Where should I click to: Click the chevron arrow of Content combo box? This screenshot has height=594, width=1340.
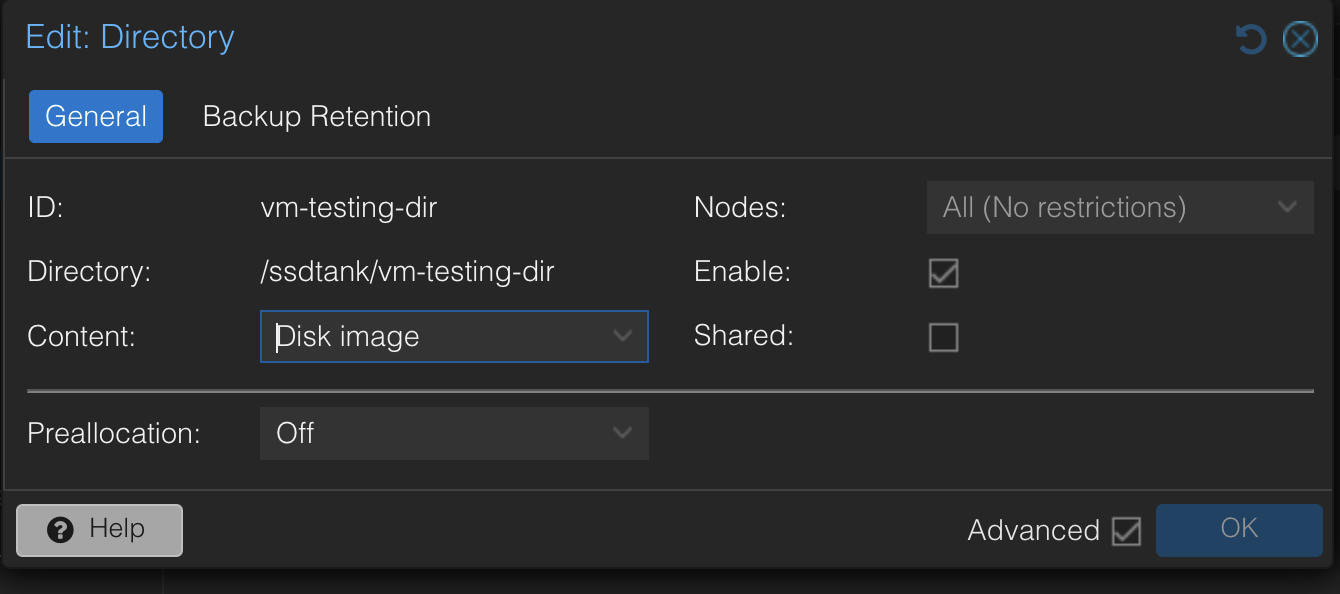pos(623,336)
